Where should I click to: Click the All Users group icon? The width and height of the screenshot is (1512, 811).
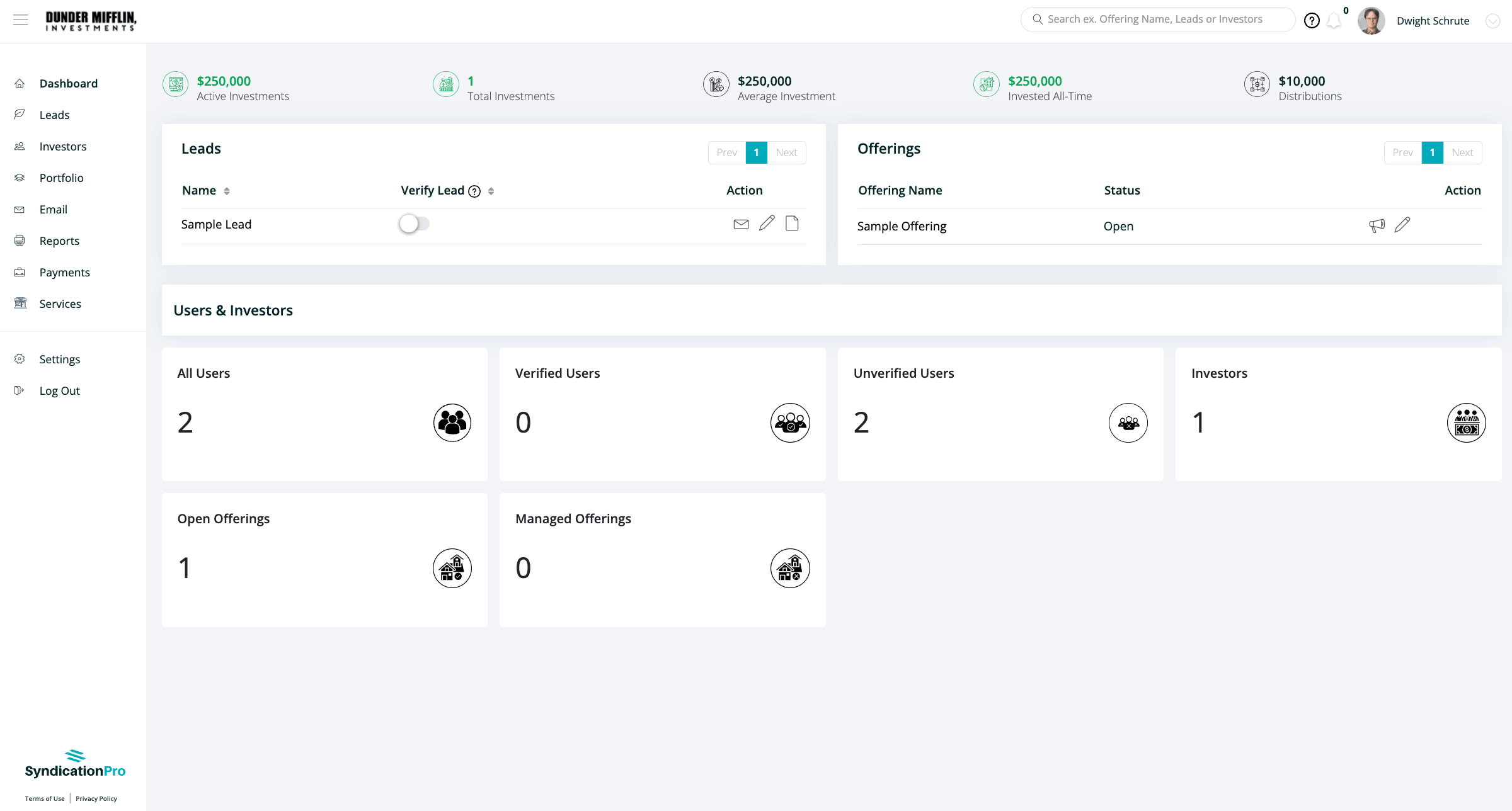click(x=452, y=423)
